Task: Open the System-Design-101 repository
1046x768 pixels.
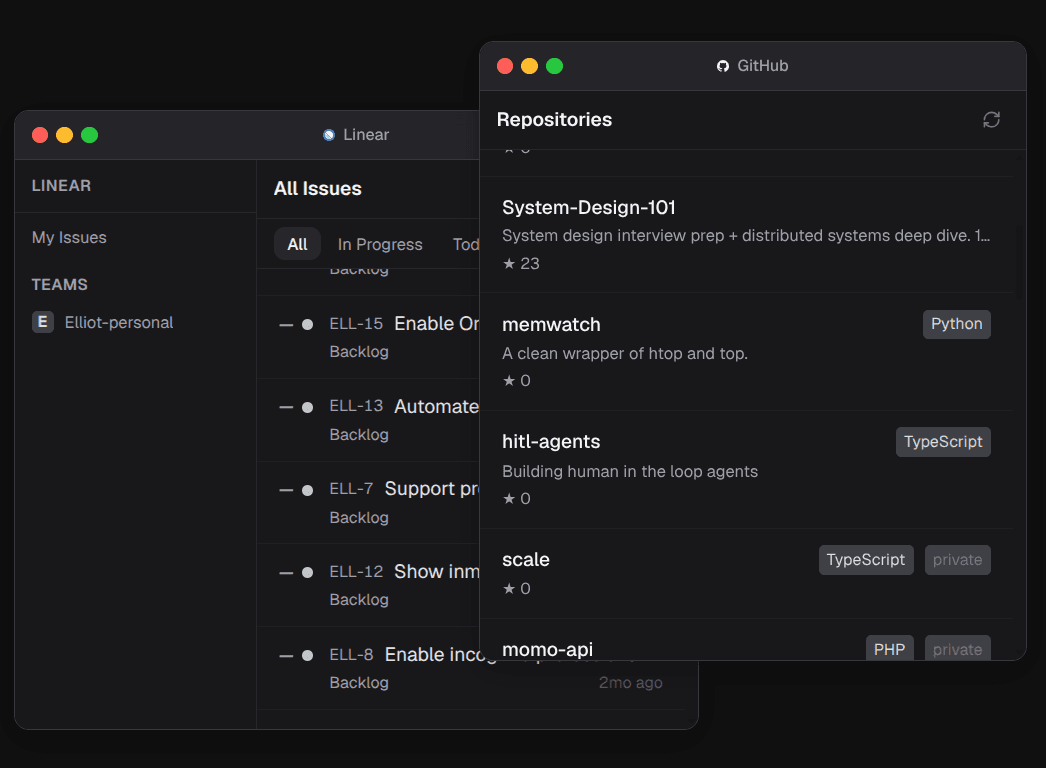Action: click(588, 208)
